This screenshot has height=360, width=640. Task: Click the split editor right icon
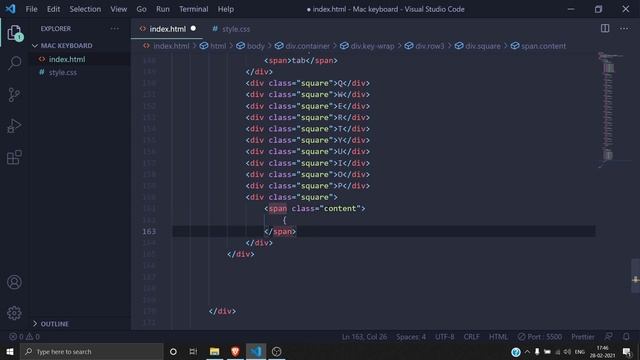[x=605, y=28]
